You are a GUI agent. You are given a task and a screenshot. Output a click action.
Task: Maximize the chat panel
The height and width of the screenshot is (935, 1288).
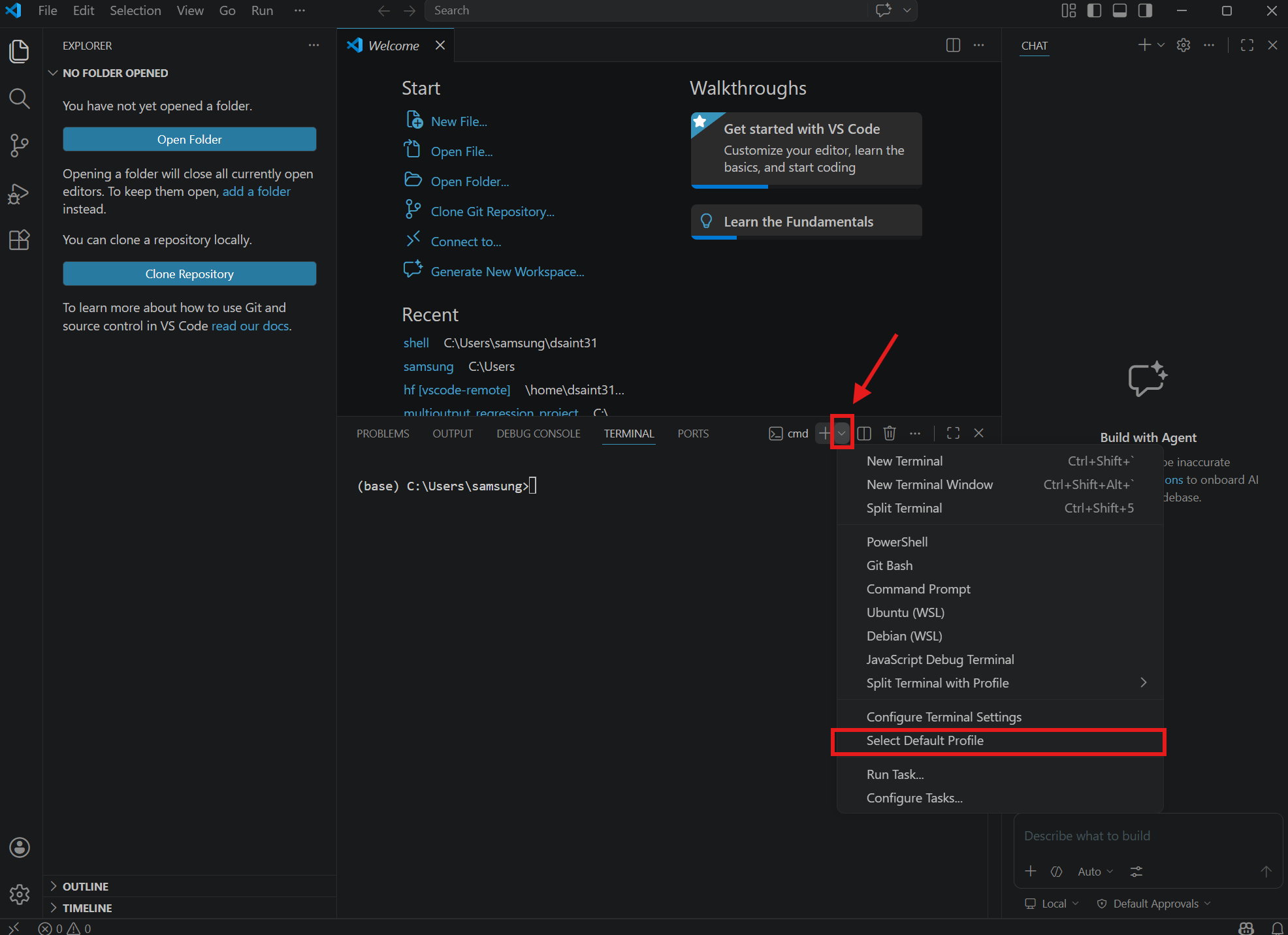(1247, 45)
